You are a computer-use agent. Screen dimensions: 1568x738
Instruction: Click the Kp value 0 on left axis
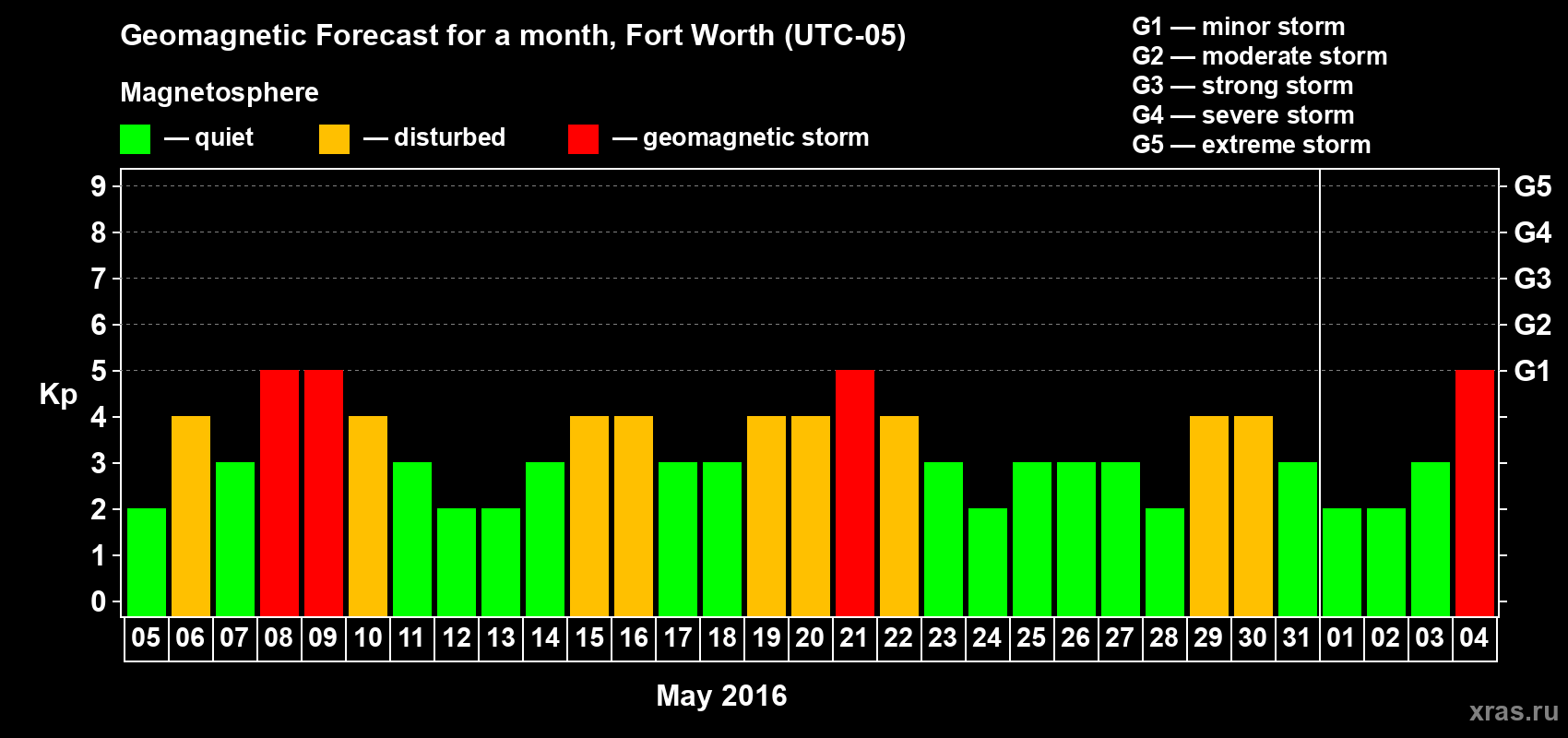pos(99,601)
